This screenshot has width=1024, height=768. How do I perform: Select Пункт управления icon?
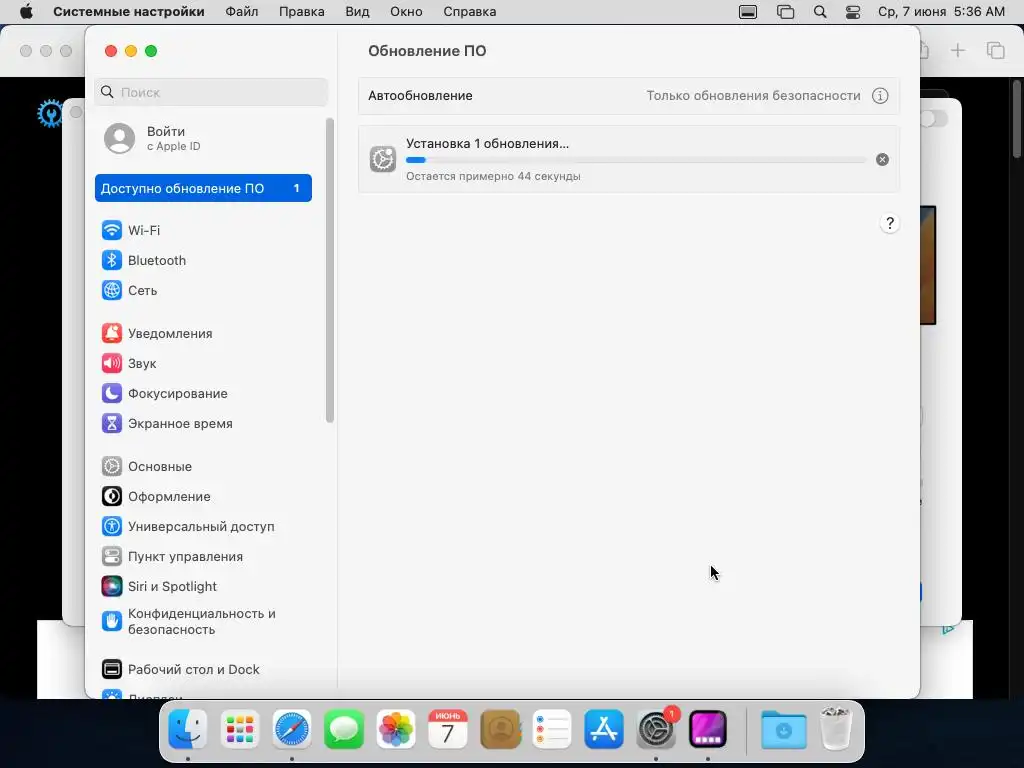point(112,556)
